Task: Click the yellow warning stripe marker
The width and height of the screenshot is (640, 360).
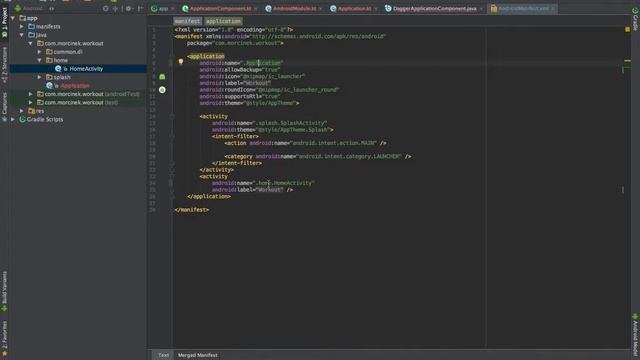Action: (627, 61)
